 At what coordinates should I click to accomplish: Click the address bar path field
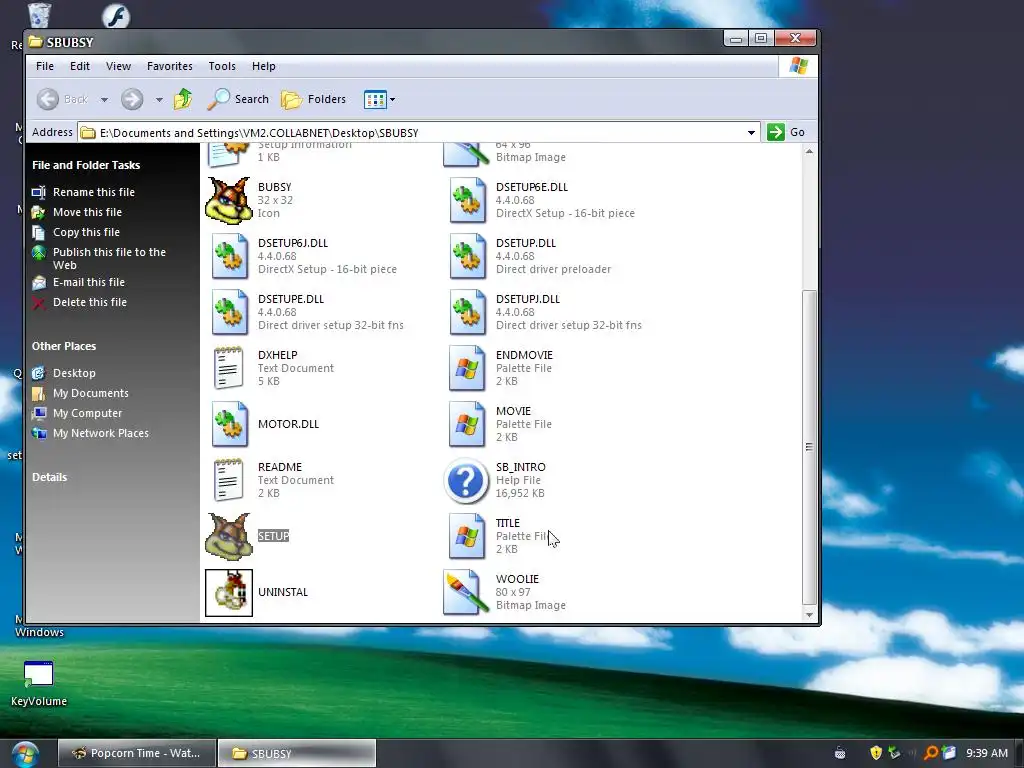(418, 133)
